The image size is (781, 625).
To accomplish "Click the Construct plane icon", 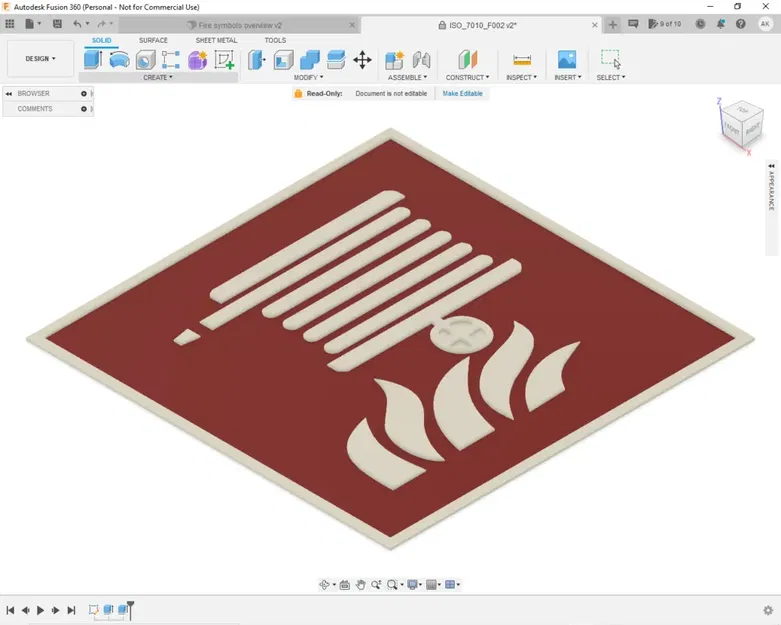I will (x=468, y=60).
